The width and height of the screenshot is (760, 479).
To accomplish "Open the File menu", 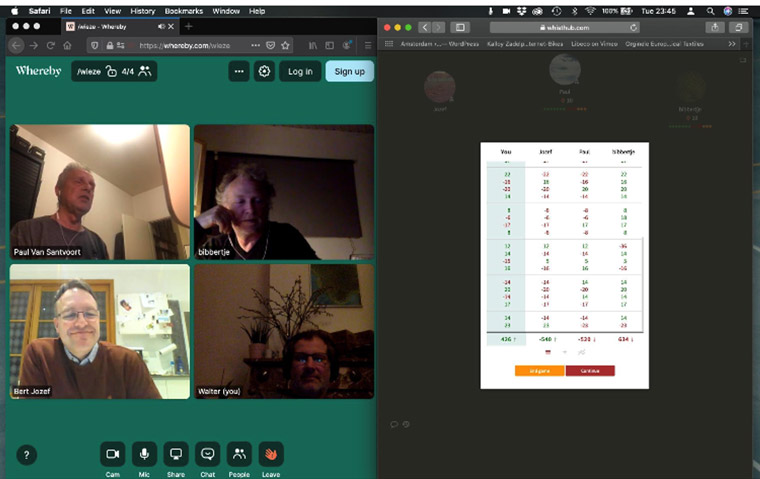I will click(x=65, y=11).
